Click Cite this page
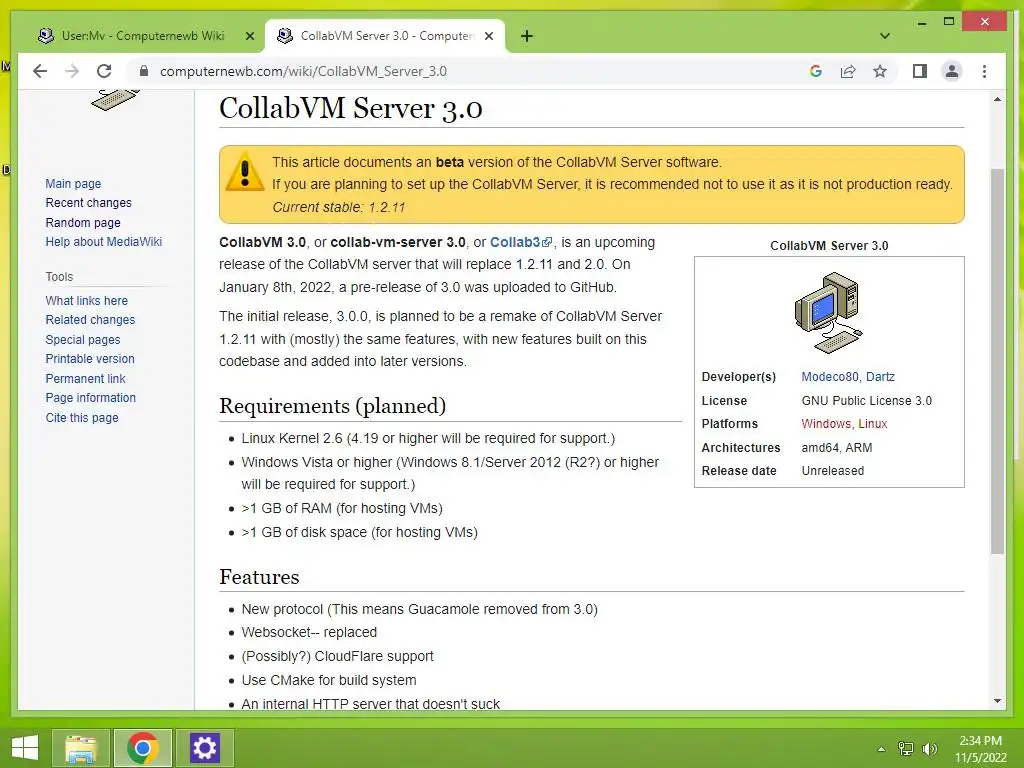Screen dimensions: 1024x768 82,417
